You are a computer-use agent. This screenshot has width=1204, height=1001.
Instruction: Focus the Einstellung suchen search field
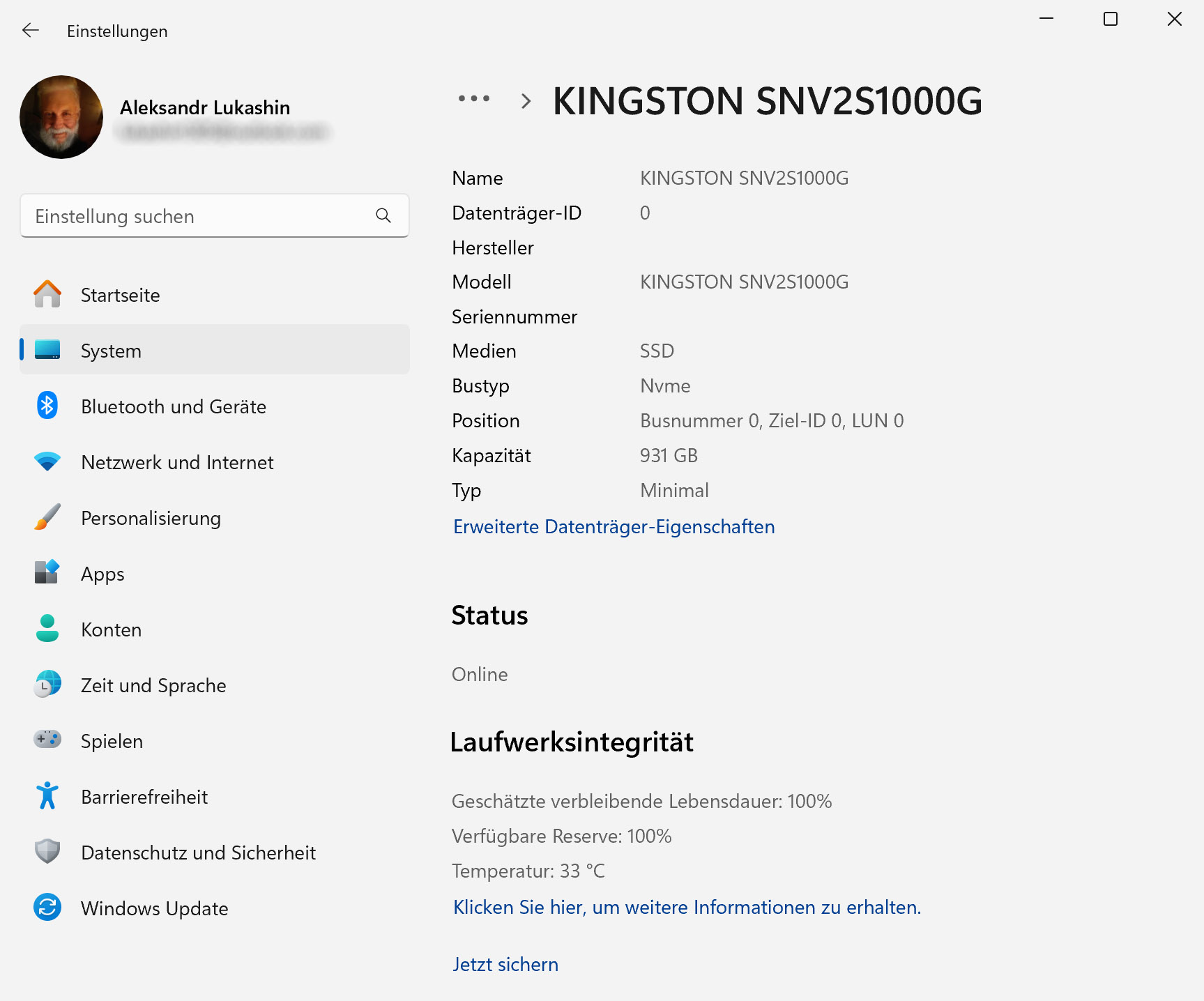[215, 215]
